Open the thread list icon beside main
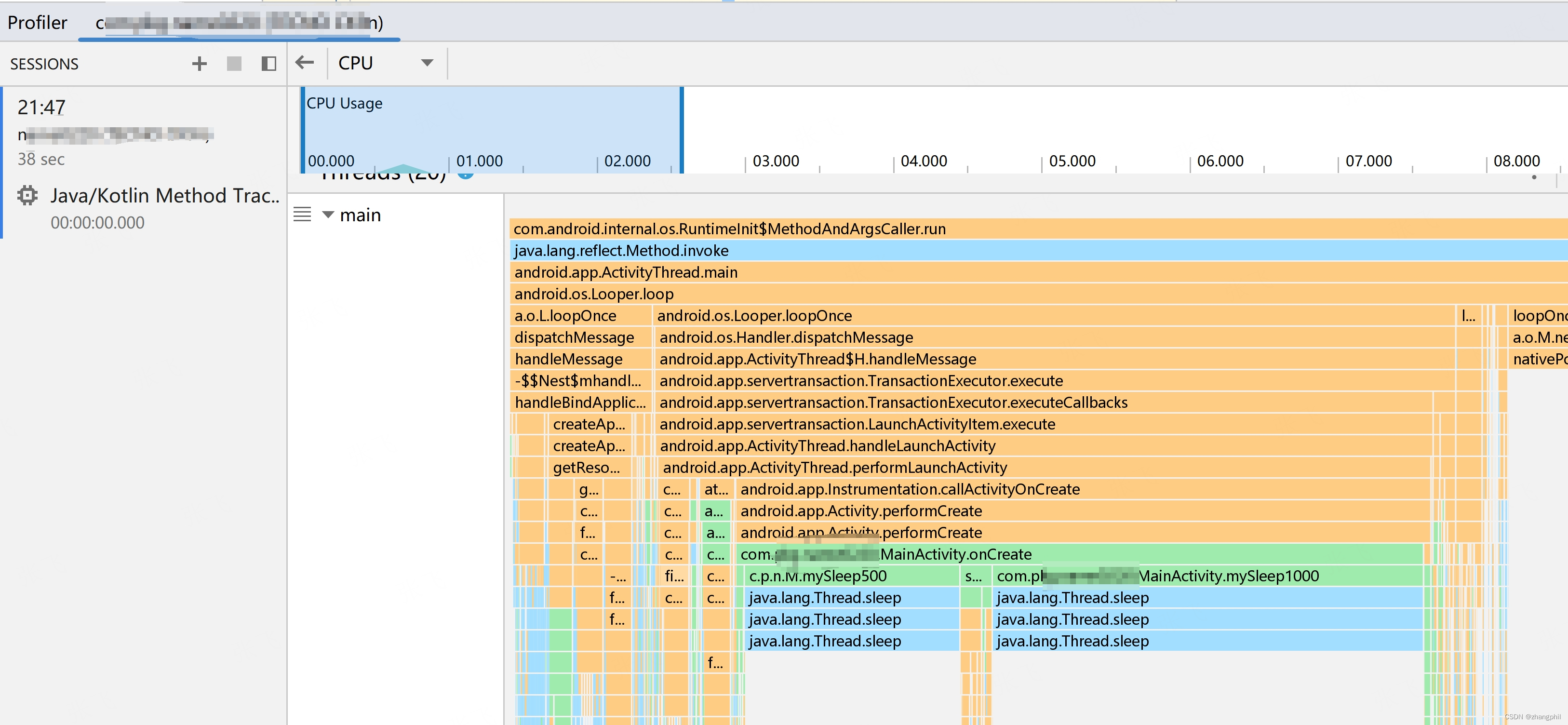Viewport: 1568px width, 725px height. [x=303, y=215]
